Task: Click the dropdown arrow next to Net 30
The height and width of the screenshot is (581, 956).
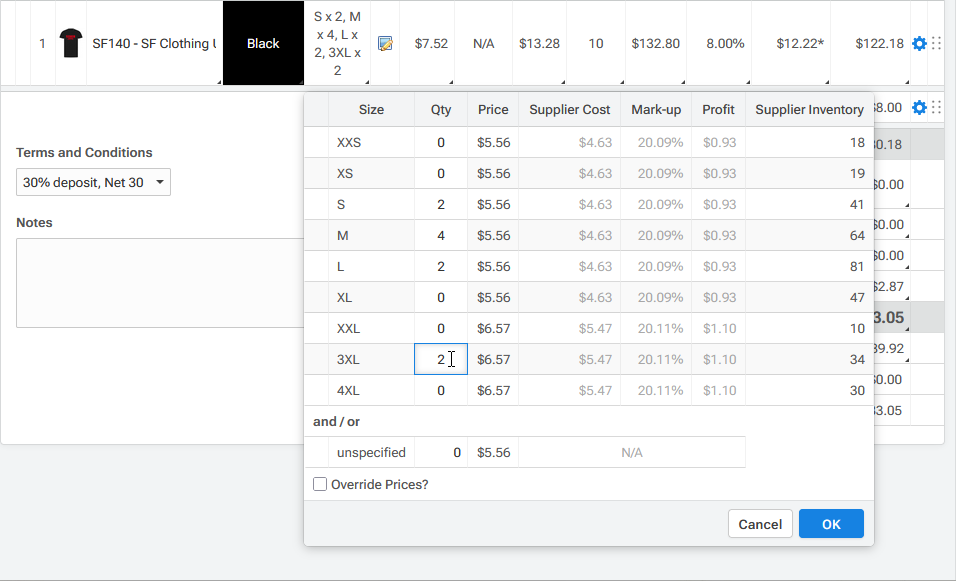Action: (x=158, y=182)
